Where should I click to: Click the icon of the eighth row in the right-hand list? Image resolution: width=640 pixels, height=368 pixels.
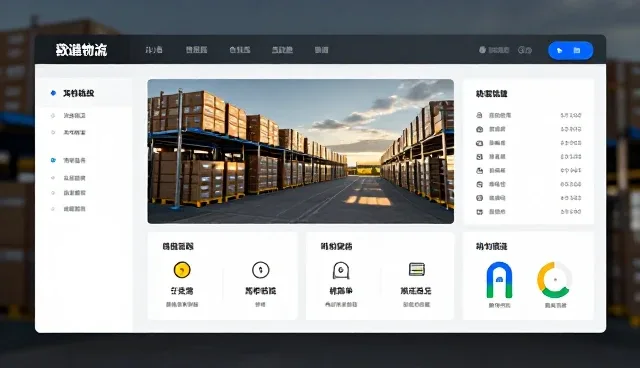[x=480, y=212]
